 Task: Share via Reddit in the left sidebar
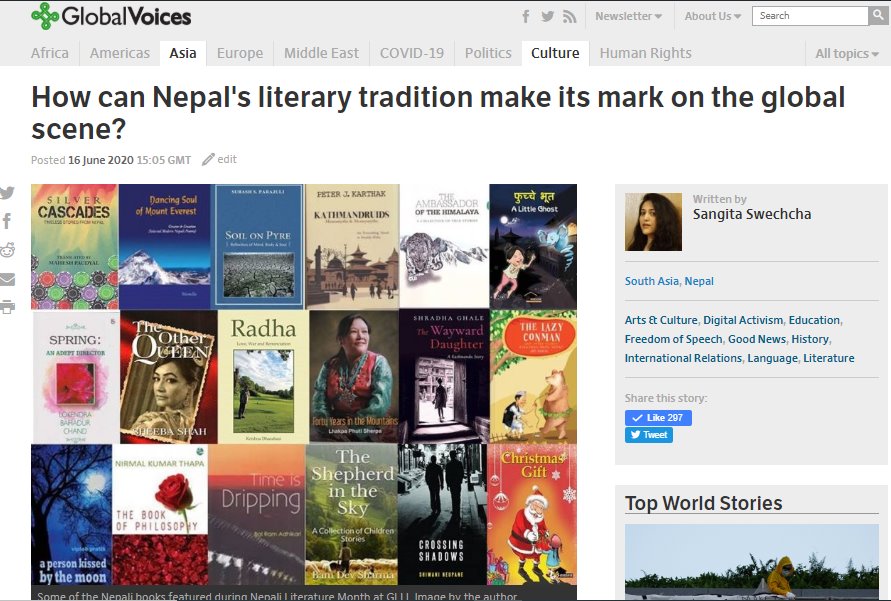pos(7,250)
